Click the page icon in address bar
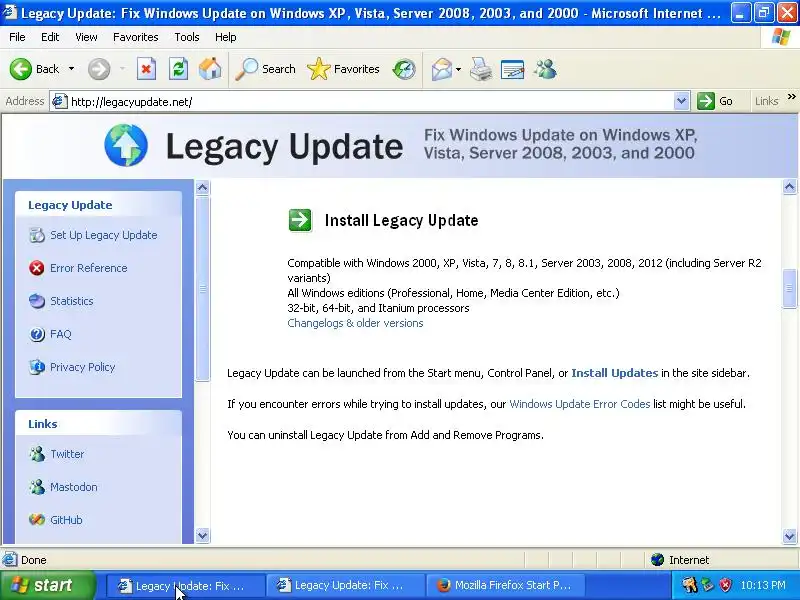 click(x=60, y=102)
